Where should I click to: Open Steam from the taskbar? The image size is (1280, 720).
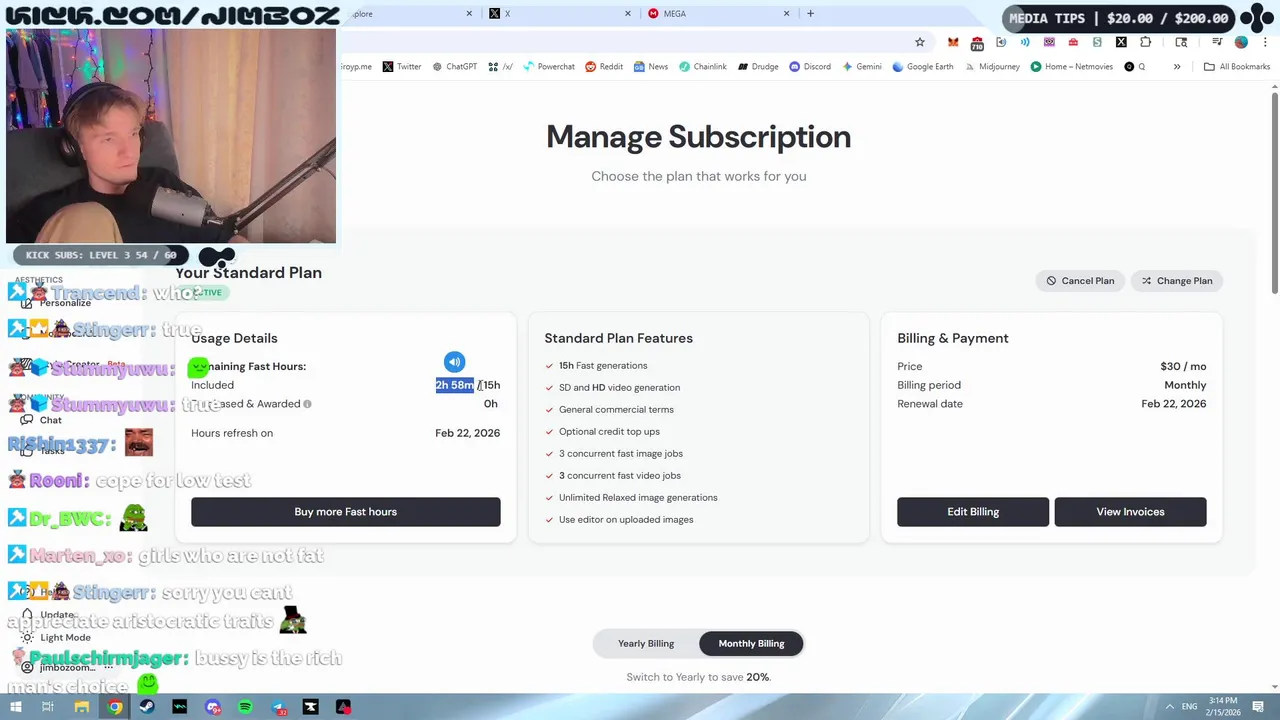147,707
